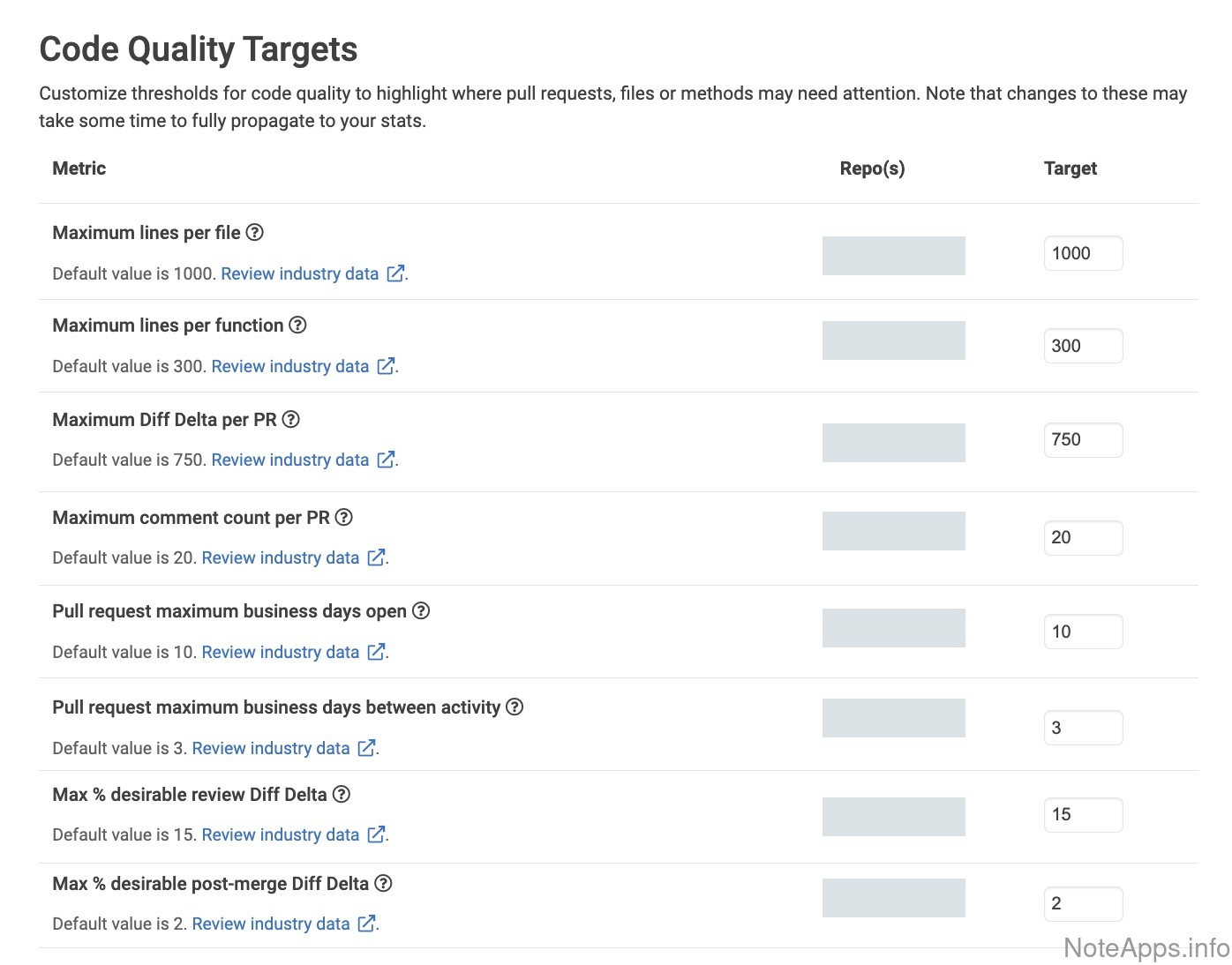This screenshot has height=965, width=1232.
Task: Click help icon for Max % desirable review Diff Delta
Action: (342, 794)
